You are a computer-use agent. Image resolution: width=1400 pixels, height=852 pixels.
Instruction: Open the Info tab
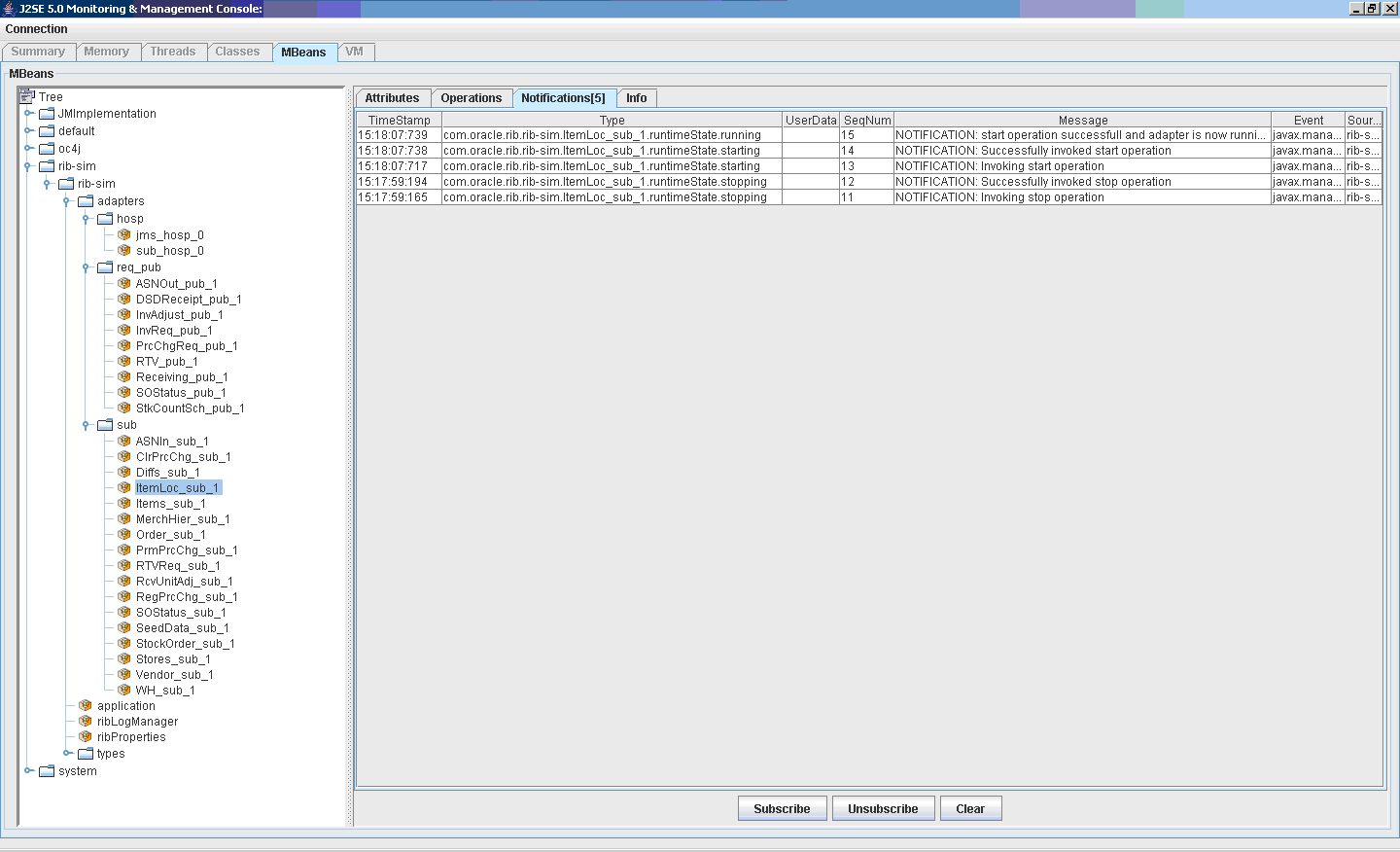coord(637,98)
